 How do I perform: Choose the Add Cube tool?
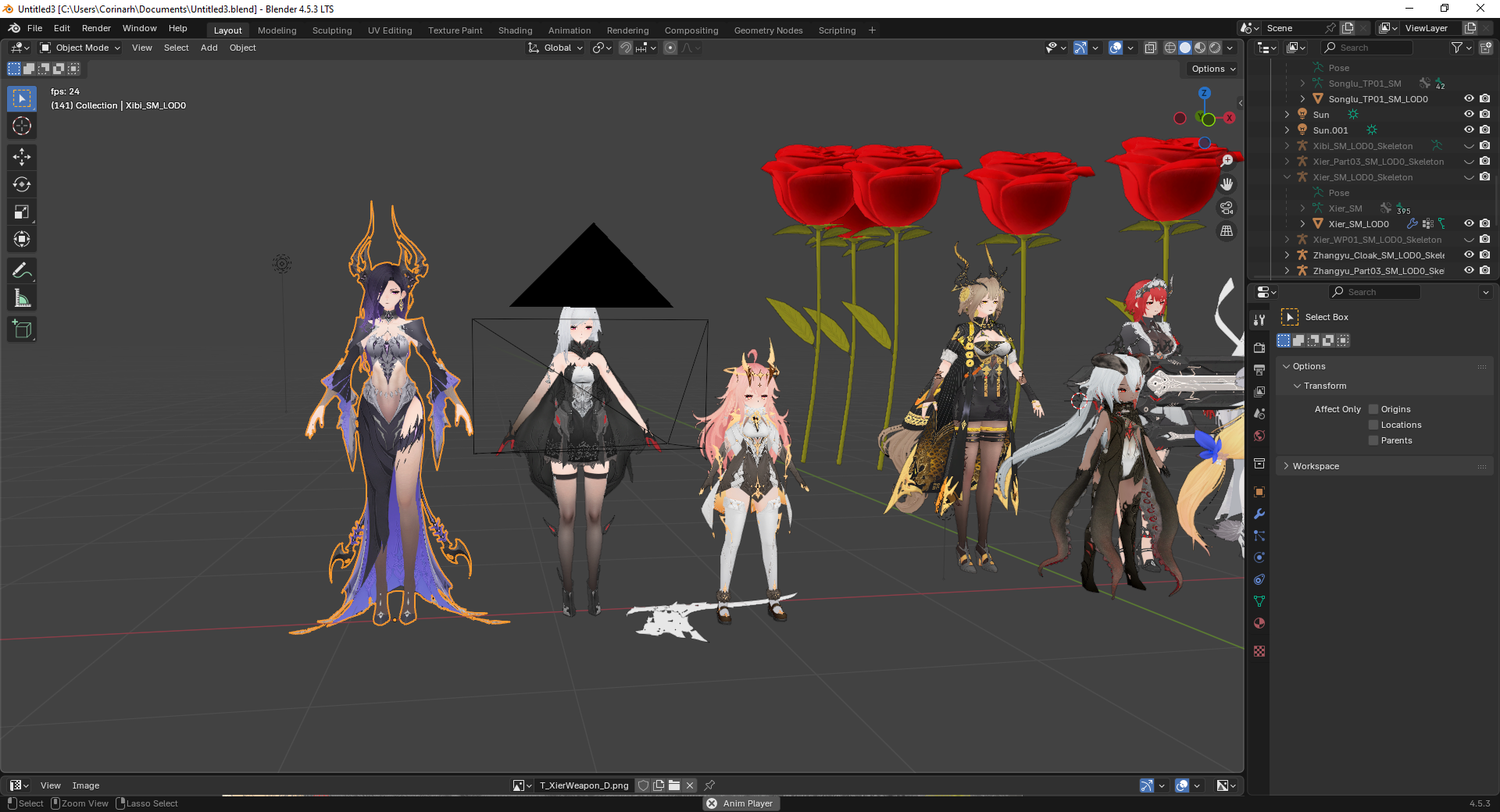[x=22, y=329]
